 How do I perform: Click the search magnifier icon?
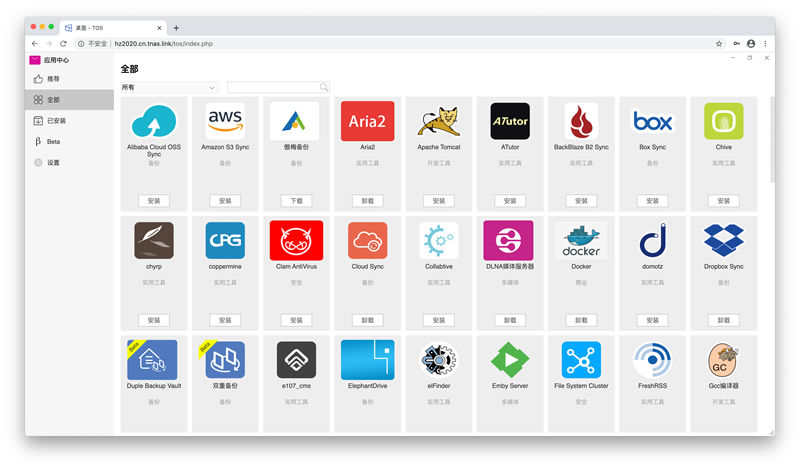pos(324,87)
